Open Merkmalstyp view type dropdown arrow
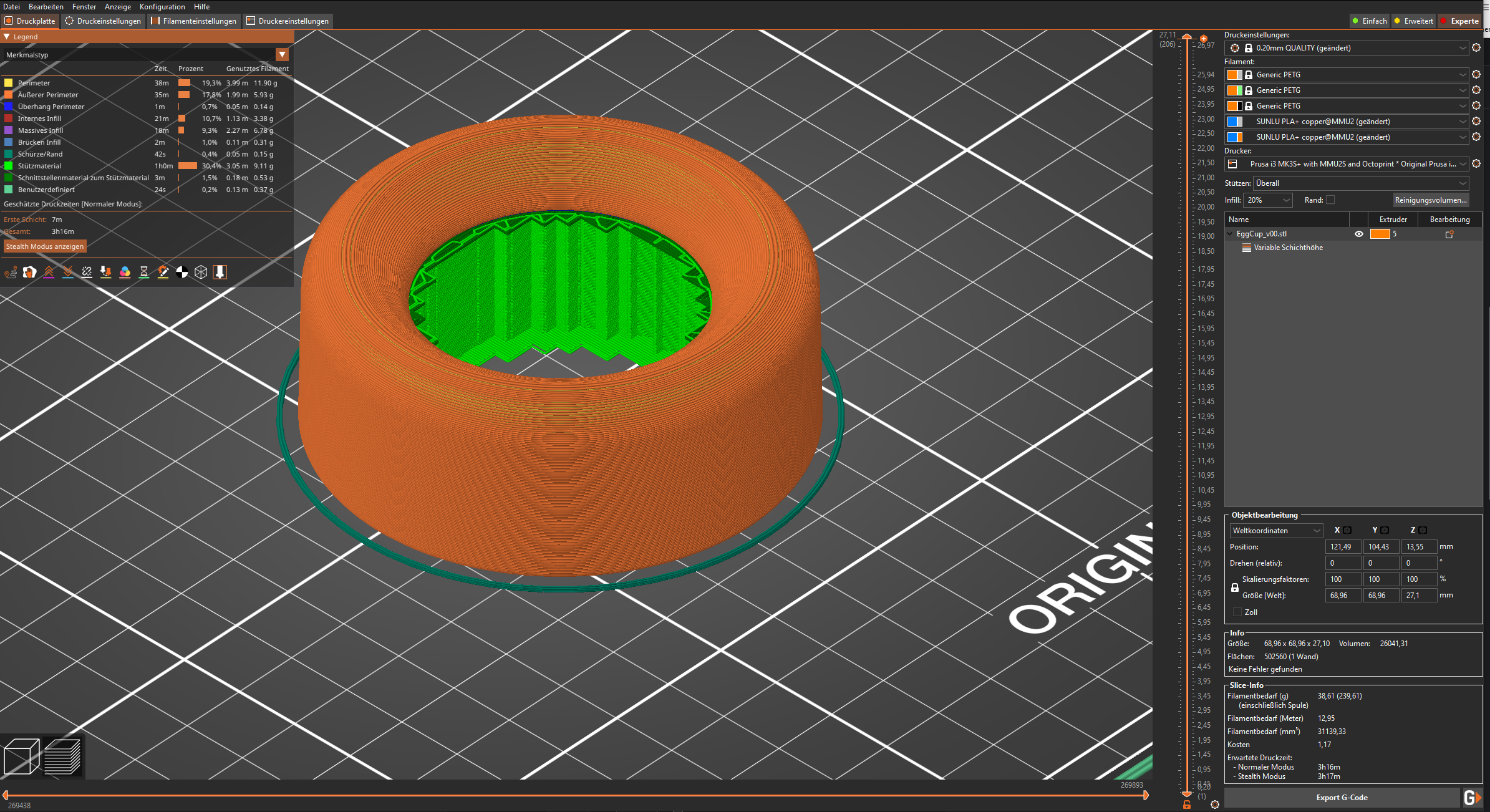Screen dimensions: 1490x812 283,55
